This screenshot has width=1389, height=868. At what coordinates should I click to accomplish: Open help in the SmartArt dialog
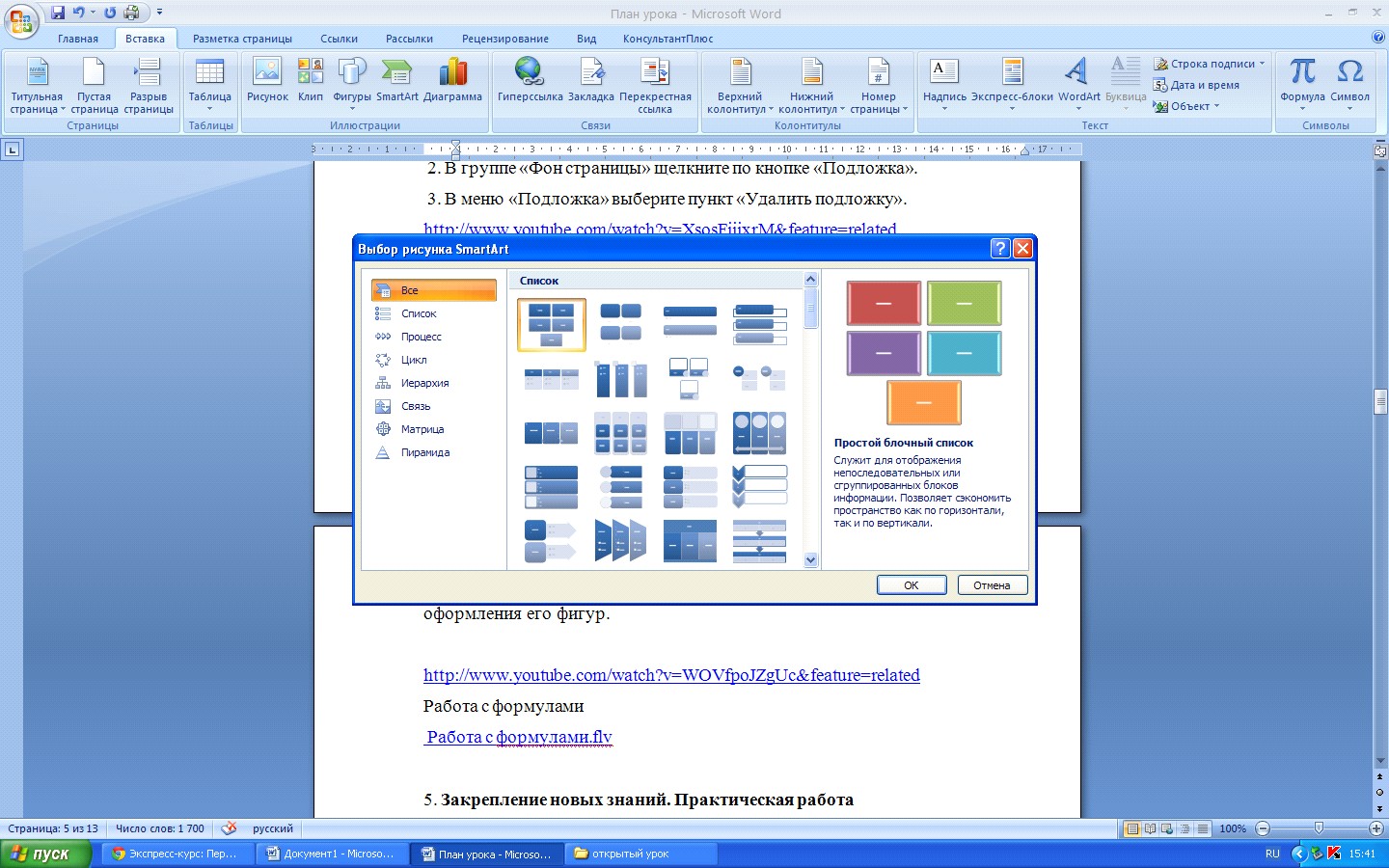pos(1000,249)
